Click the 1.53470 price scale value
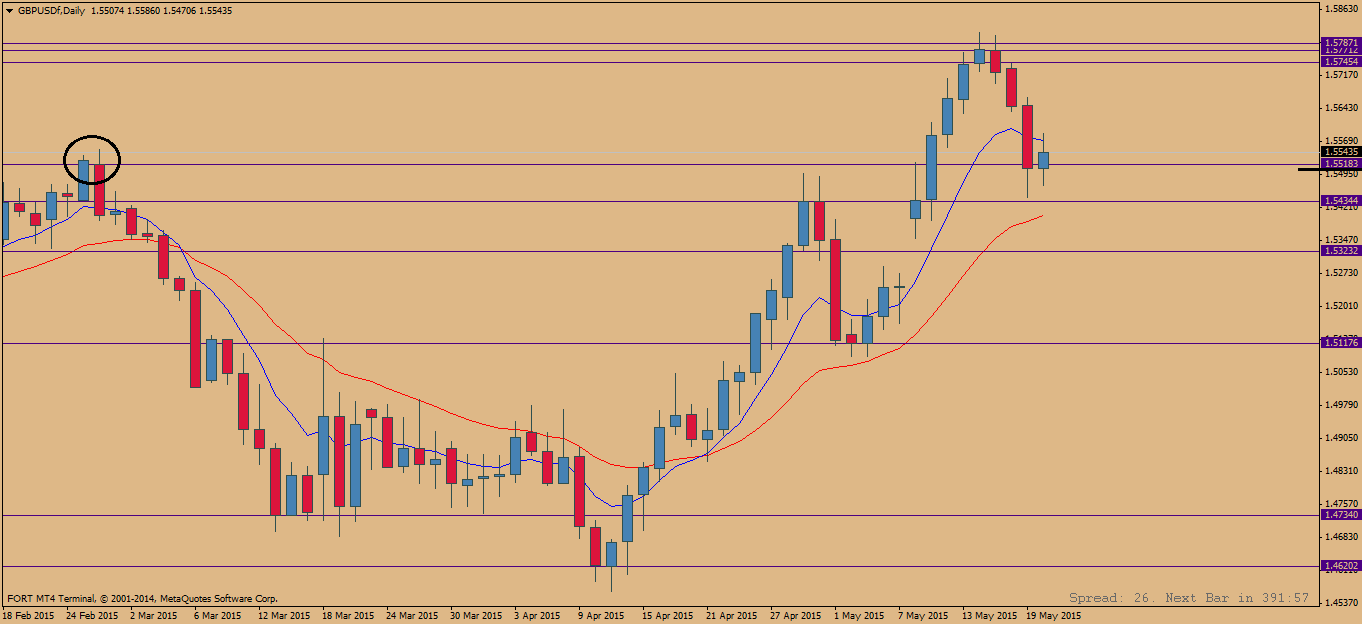 [1341, 239]
